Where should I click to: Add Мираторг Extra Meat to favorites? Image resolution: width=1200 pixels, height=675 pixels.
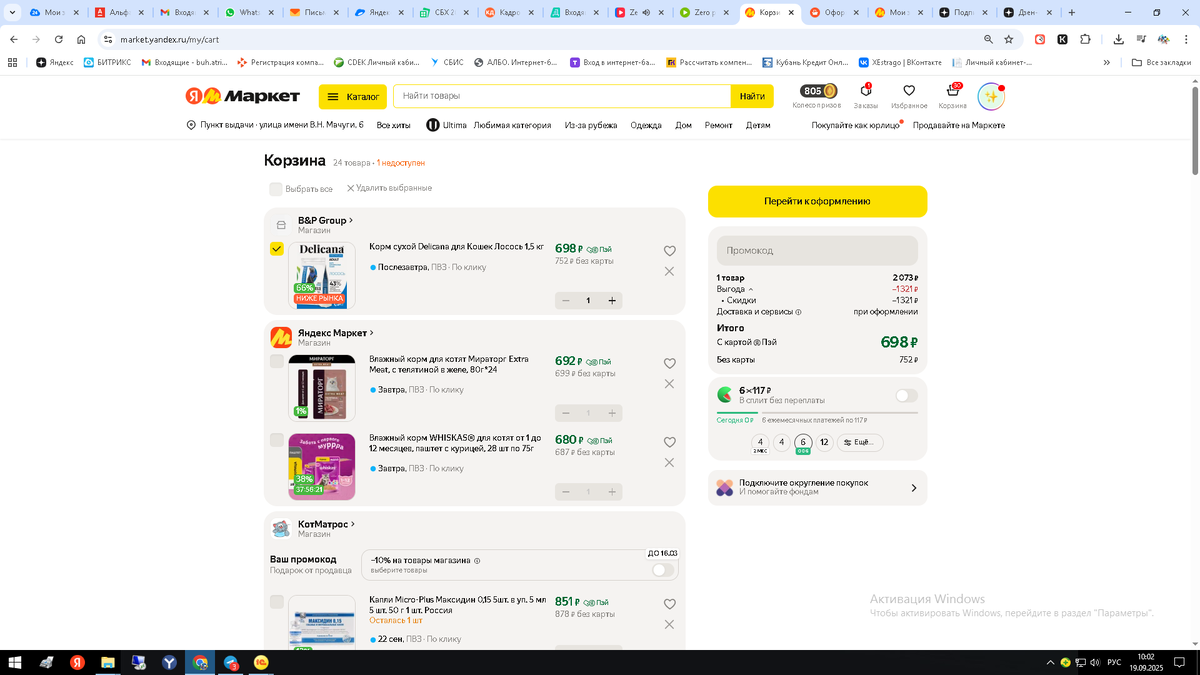tap(670, 363)
